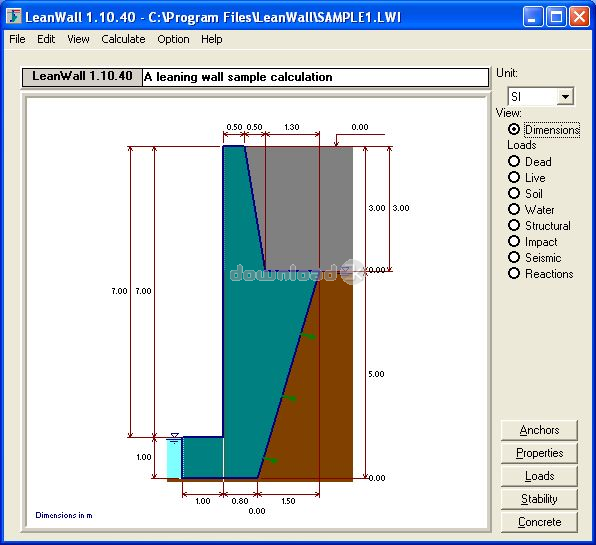596x545 pixels.
Task: Open the File menu
Action: (x=17, y=39)
